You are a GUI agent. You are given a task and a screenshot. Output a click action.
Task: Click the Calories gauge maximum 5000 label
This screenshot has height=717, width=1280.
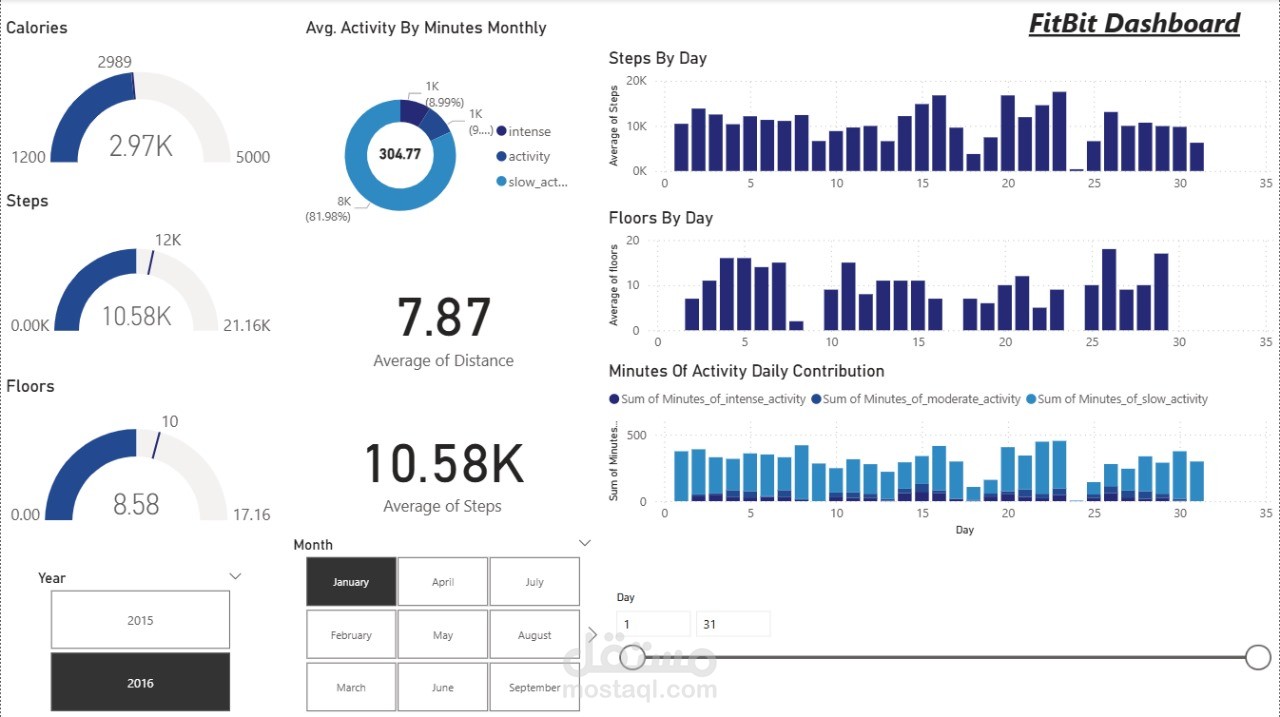pos(251,157)
